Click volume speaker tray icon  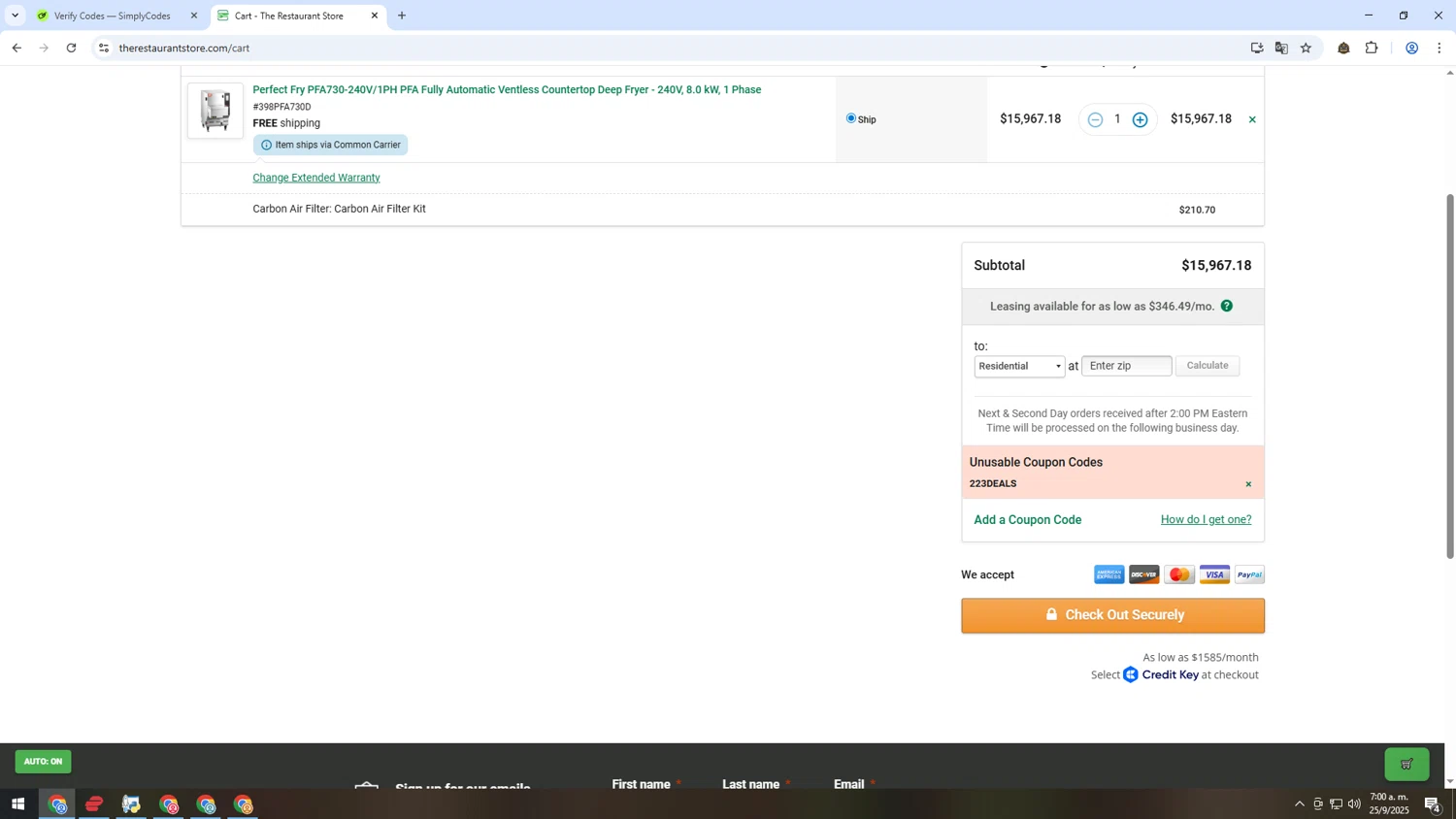coord(1354,803)
